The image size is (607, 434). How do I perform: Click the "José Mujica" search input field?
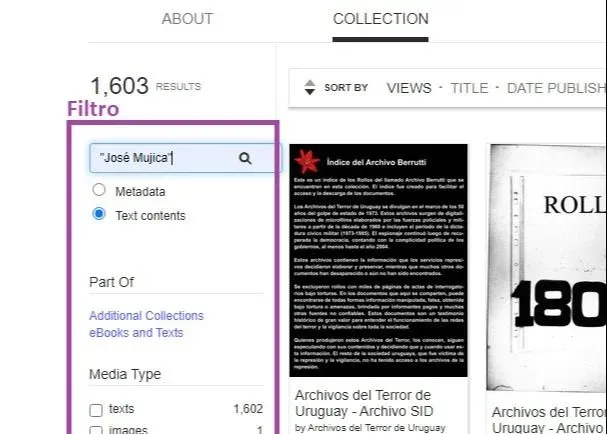(x=160, y=158)
